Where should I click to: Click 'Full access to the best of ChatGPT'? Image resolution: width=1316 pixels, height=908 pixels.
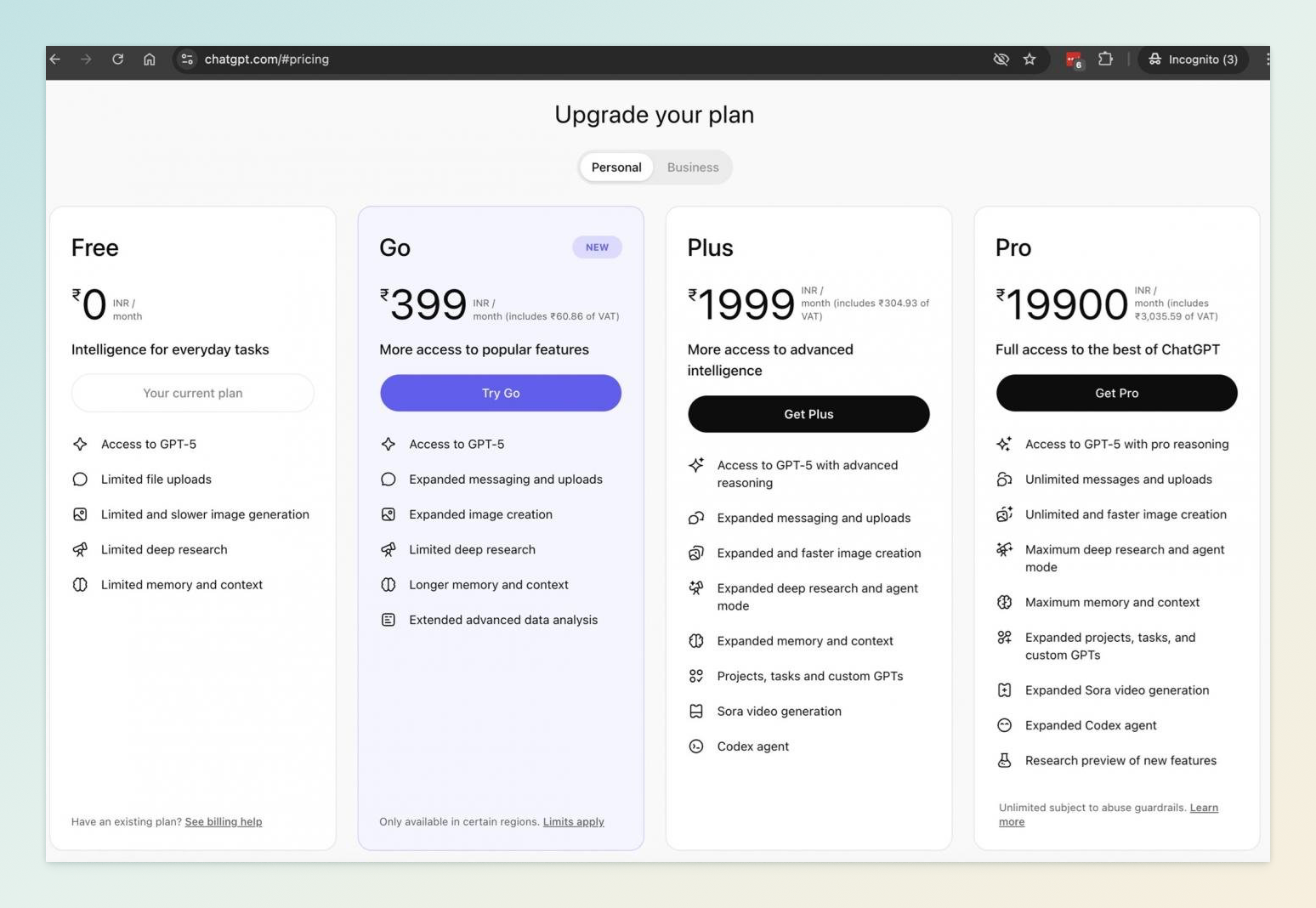(x=1108, y=349)
